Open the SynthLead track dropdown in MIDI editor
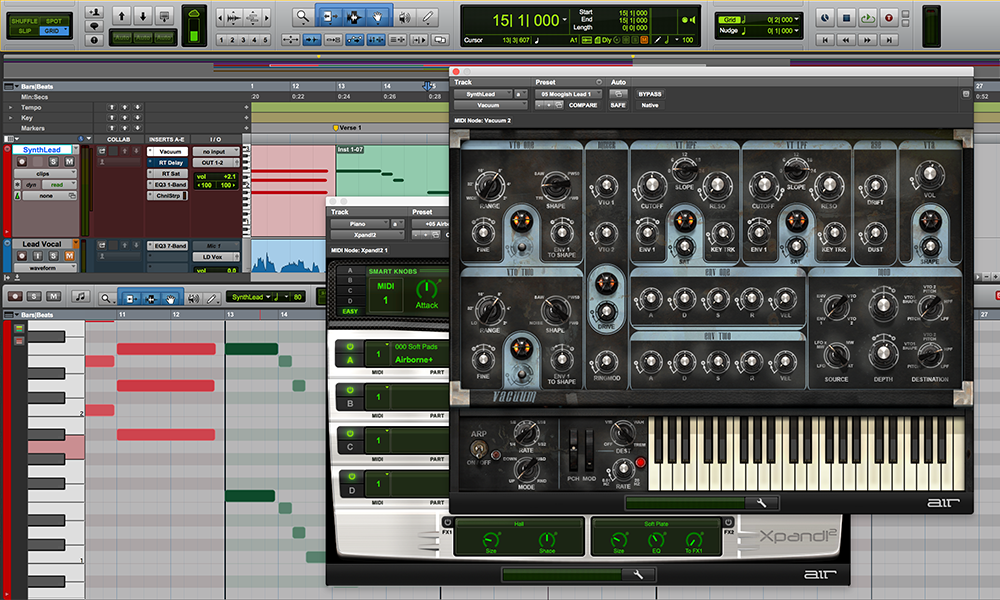The height and width of the screenshot is (600, 1000). coord(250,297)
